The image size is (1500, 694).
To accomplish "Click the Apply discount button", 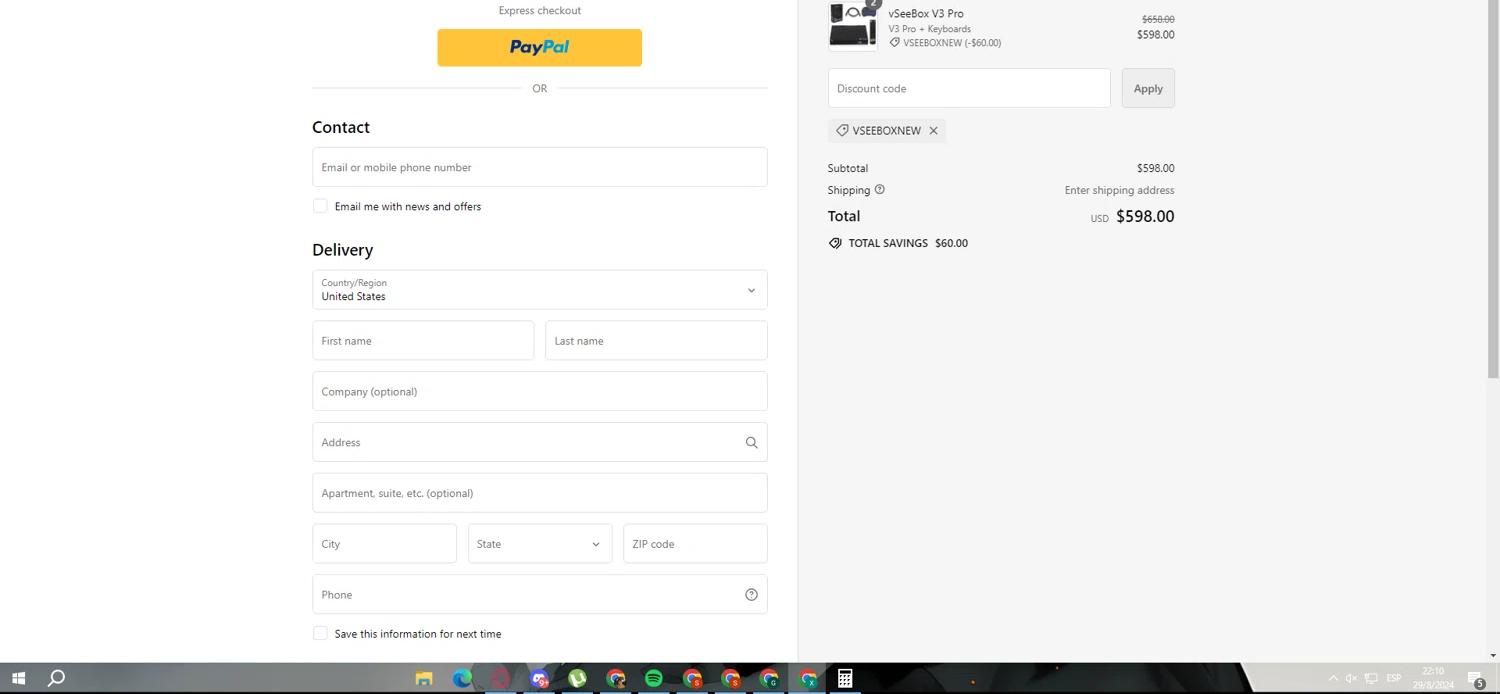I will (1148, 88).
